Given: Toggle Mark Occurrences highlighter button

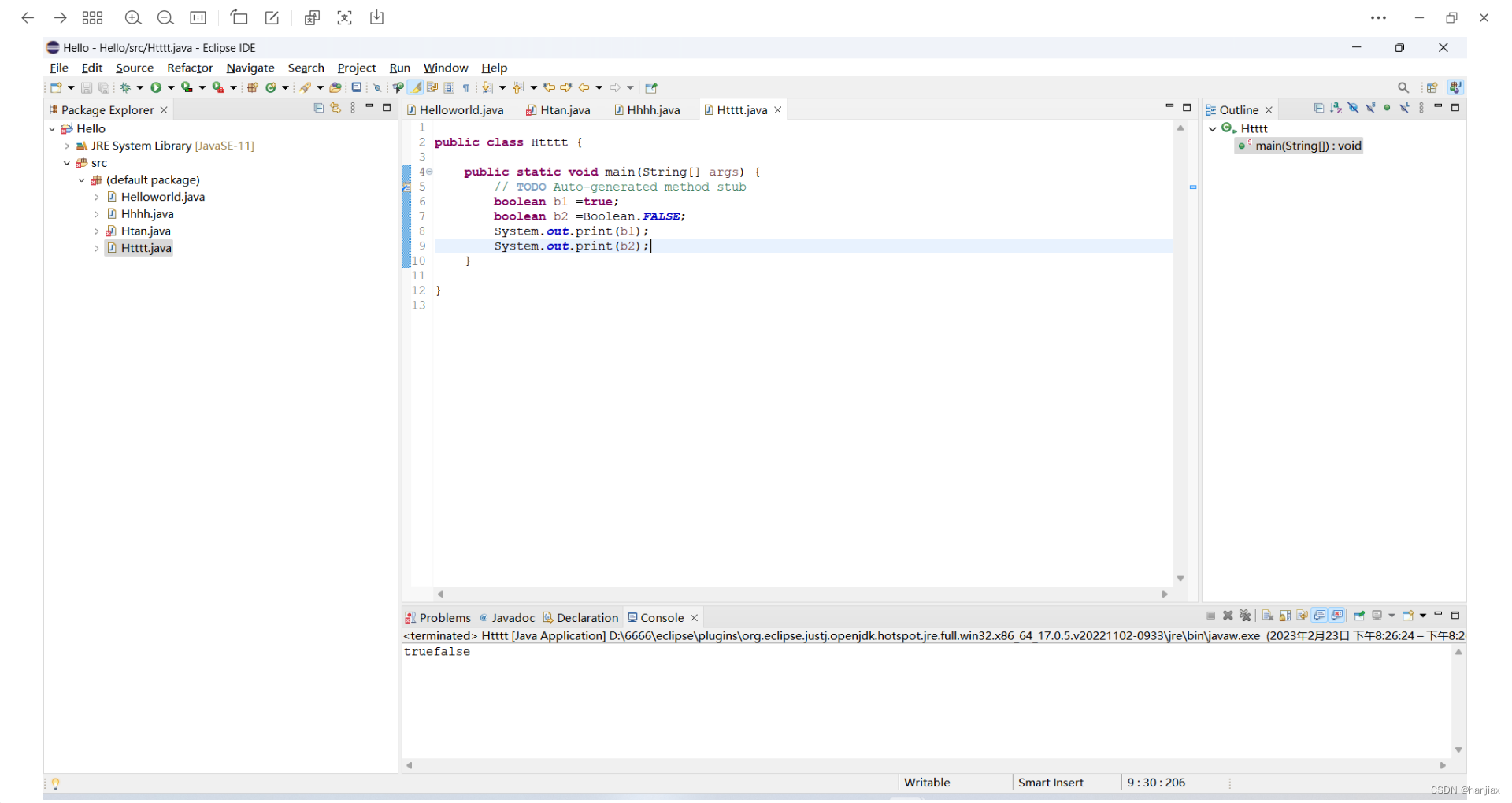Looking at the screenshot, I should (415, 87).
